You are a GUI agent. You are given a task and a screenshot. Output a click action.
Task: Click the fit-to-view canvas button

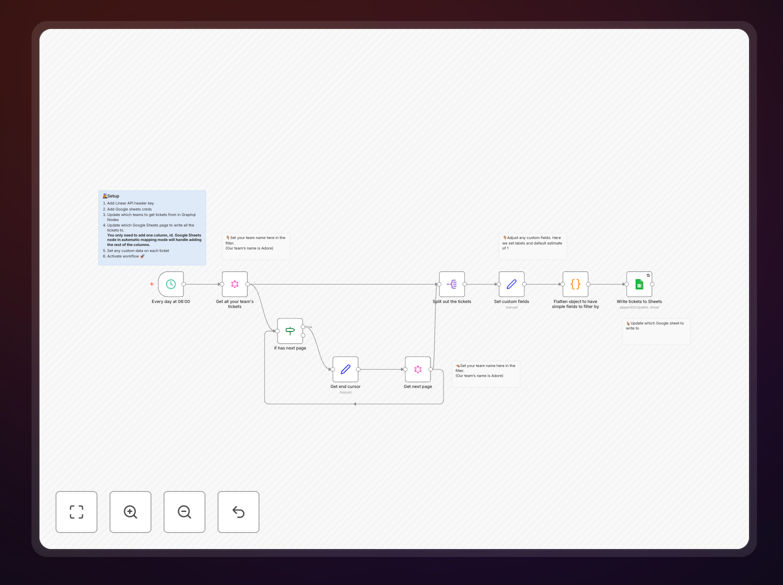(x=76, y=512)
